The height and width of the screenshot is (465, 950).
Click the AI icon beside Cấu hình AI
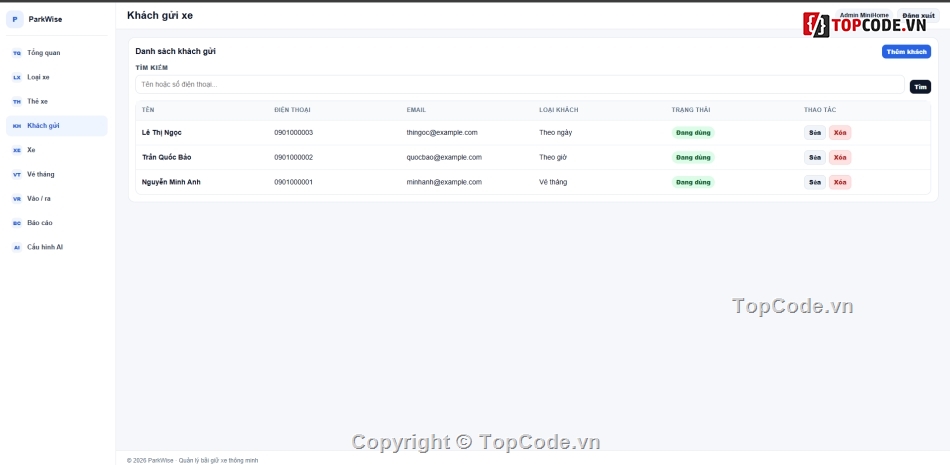click(x=17, y=247)
